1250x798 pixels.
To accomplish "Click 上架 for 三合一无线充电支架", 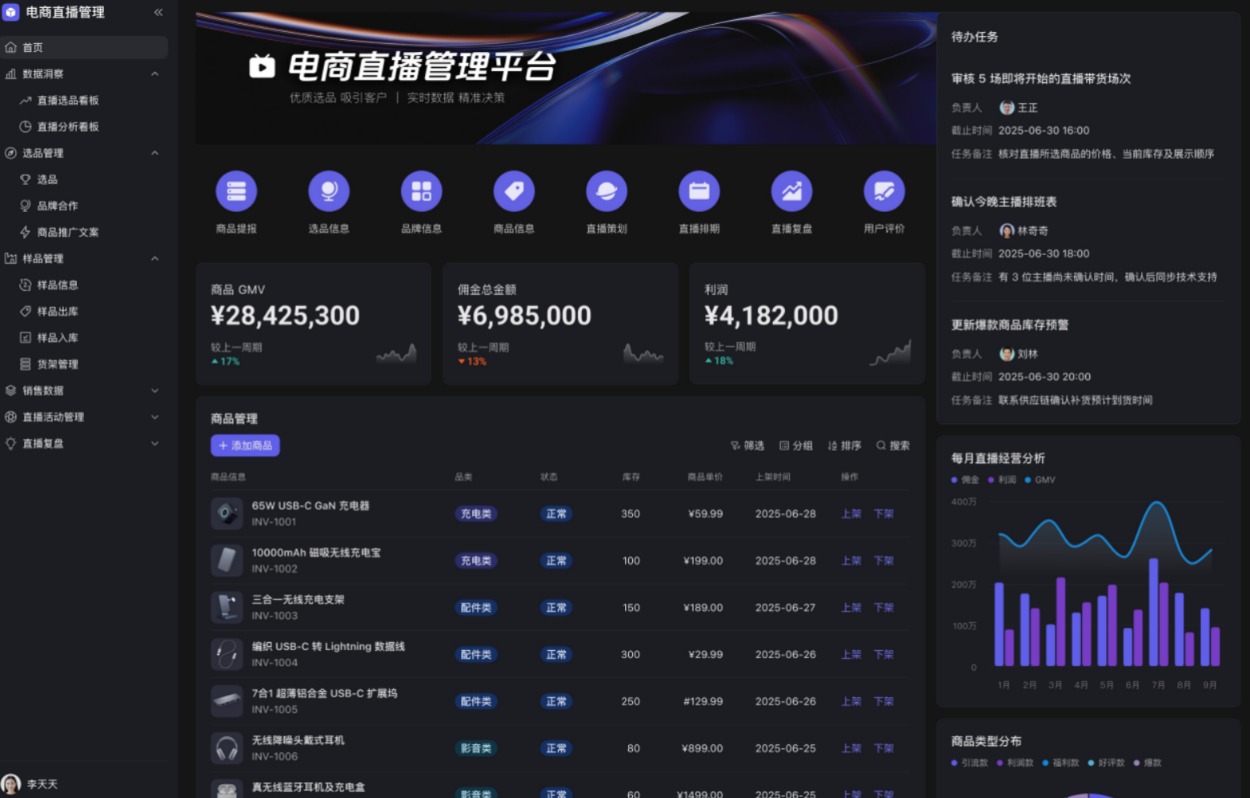I will coord(851,608).
